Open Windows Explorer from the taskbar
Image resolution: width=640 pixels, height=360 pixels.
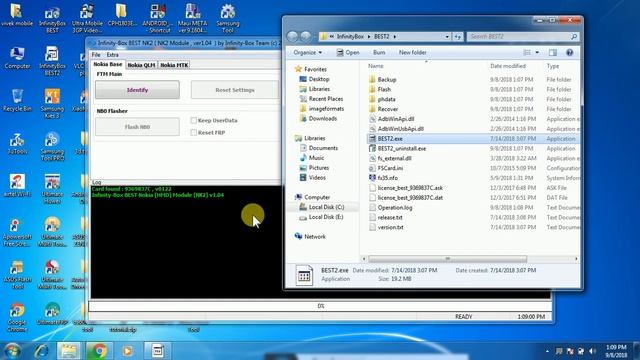[69, 351]
